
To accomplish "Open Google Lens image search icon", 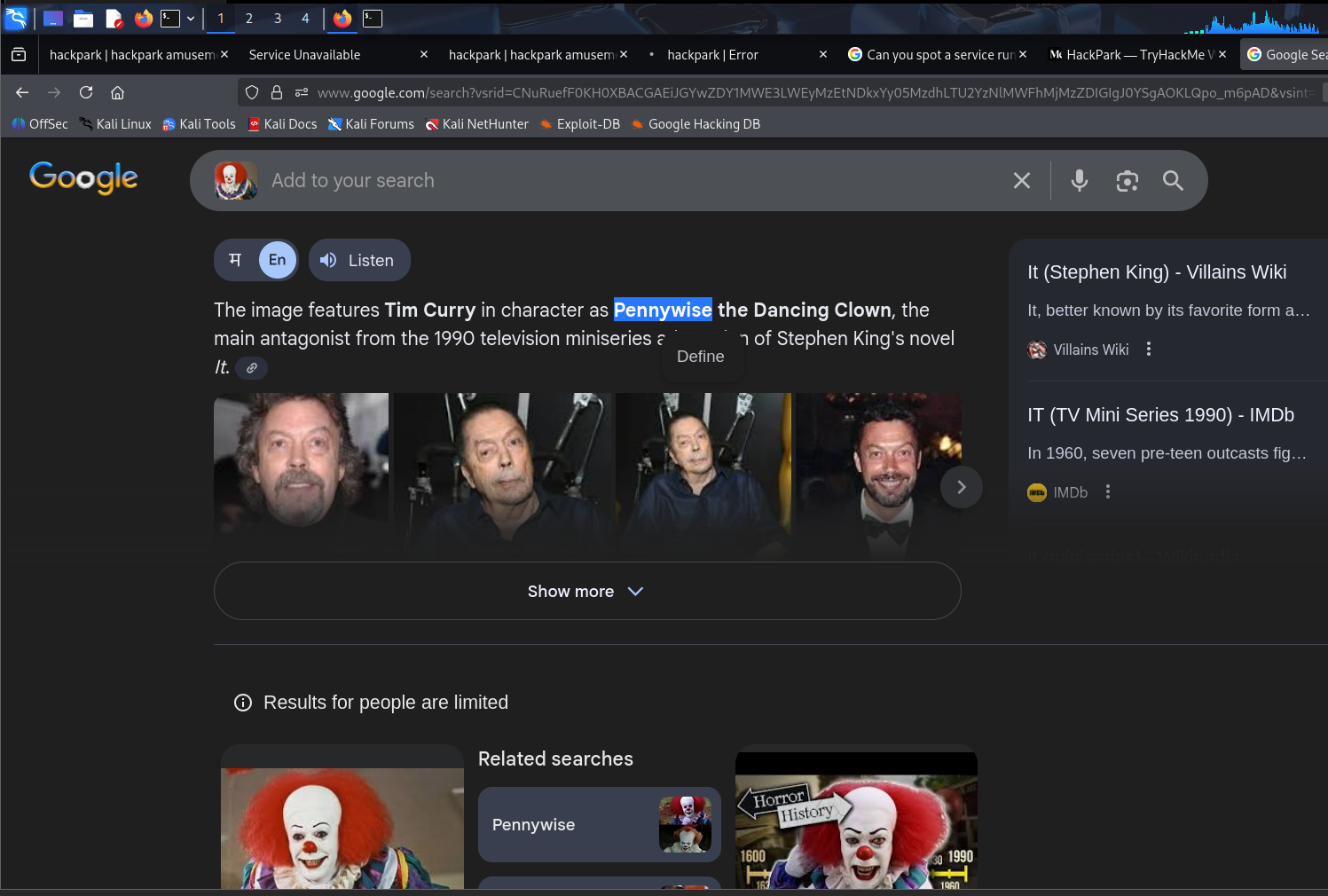I will pos(1127,181).
